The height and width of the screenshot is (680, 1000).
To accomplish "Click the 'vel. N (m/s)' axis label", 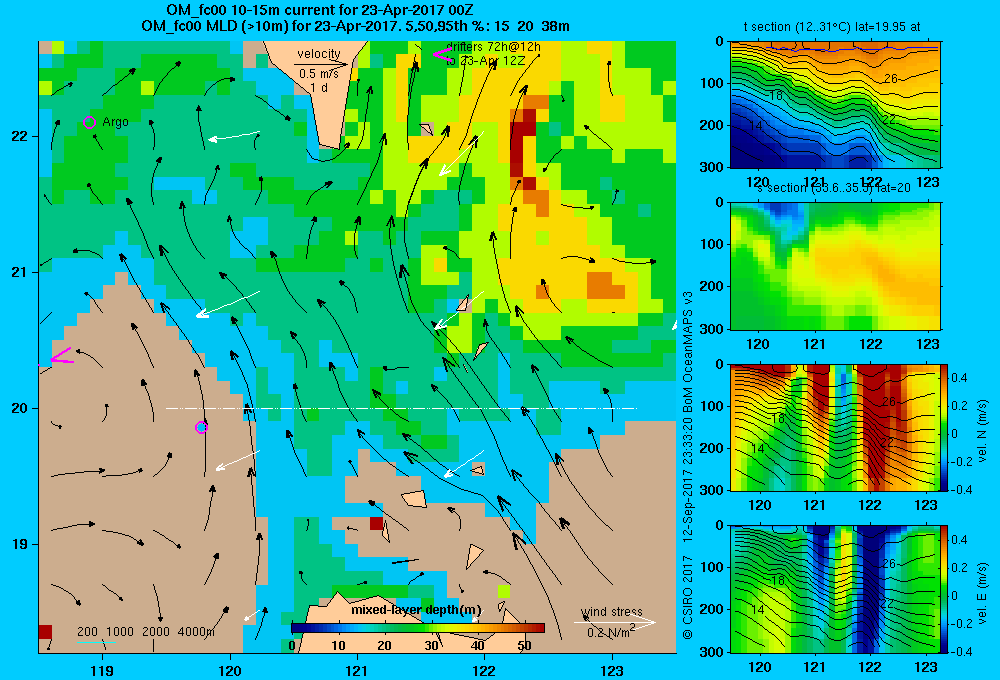I will (x=983, y=431).
